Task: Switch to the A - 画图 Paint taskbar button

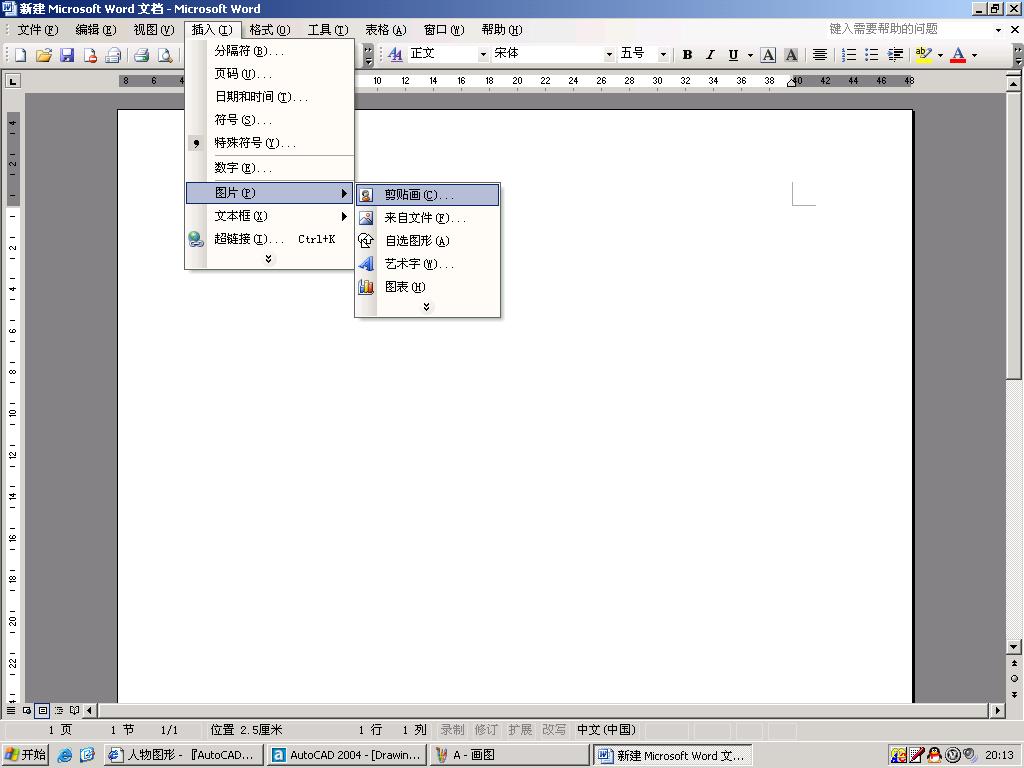Action: point(509,755)
